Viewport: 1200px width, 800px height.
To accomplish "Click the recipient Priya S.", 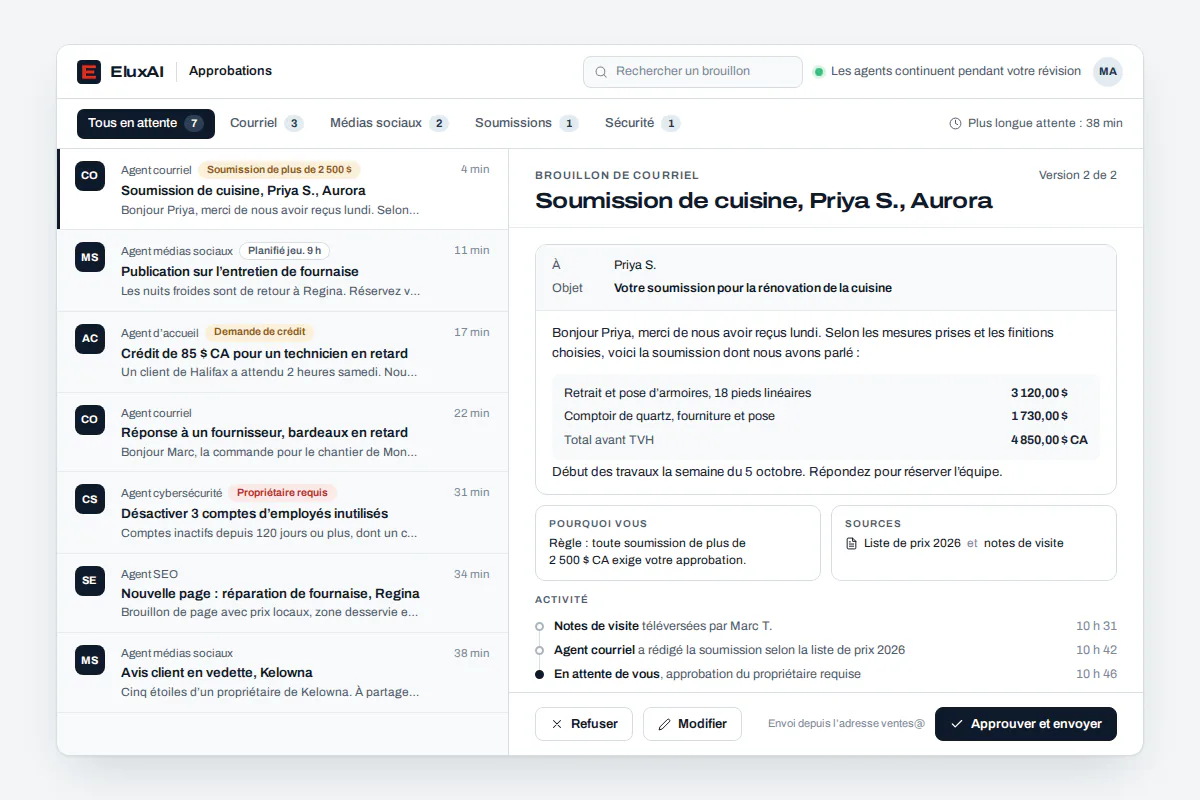I will (x=635, y=265).
